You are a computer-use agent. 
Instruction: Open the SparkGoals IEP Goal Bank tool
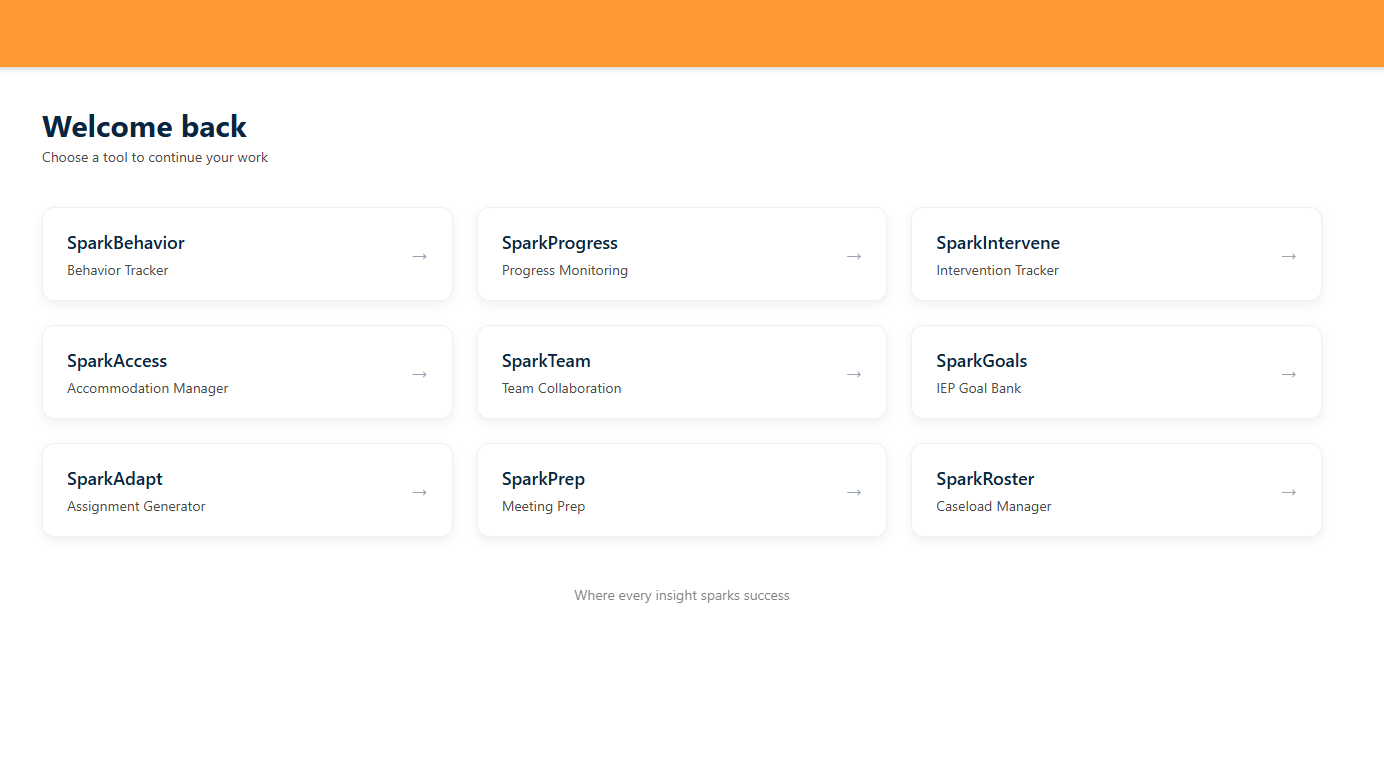coord(1115,372)
